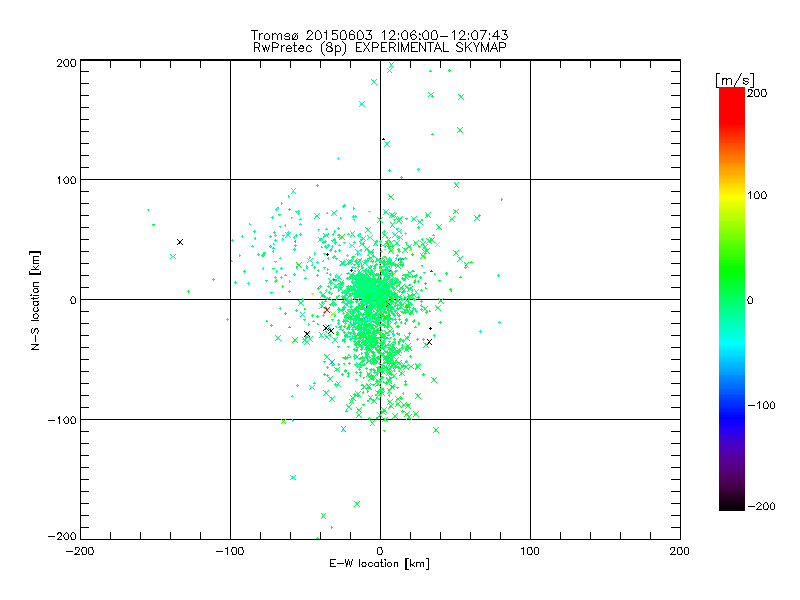
Task: Select the 'N-S location [km]' vertical axis label
Action: 35,300
